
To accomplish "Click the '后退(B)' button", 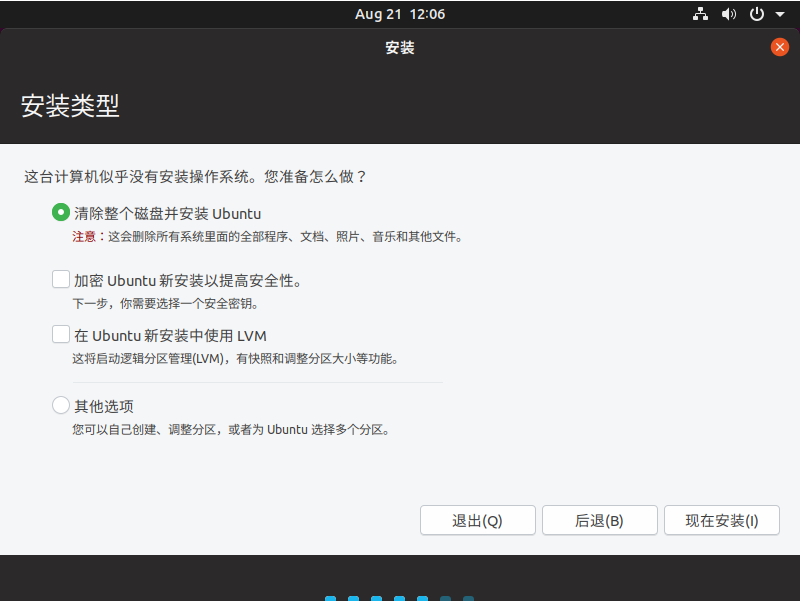I will 599,521.
